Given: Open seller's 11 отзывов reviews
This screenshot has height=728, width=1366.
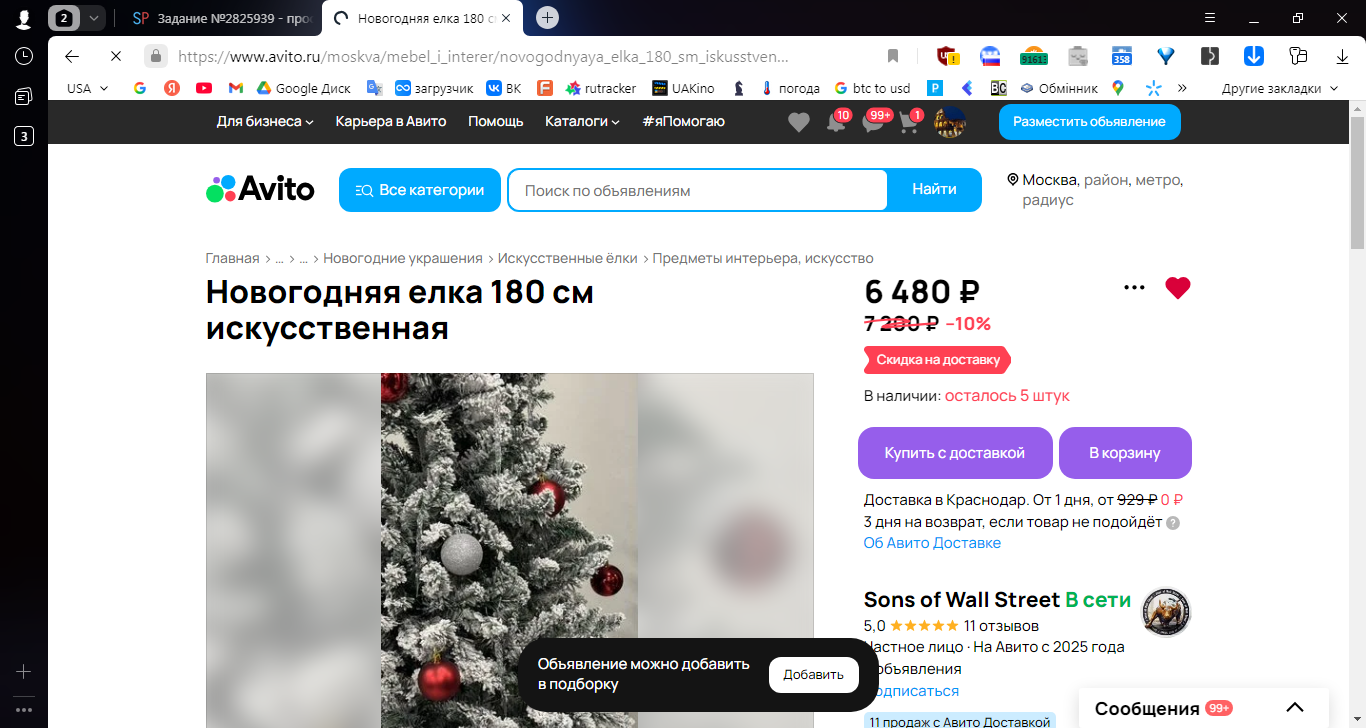Looking at the screenshot, I should click(x=1001, y=626).
